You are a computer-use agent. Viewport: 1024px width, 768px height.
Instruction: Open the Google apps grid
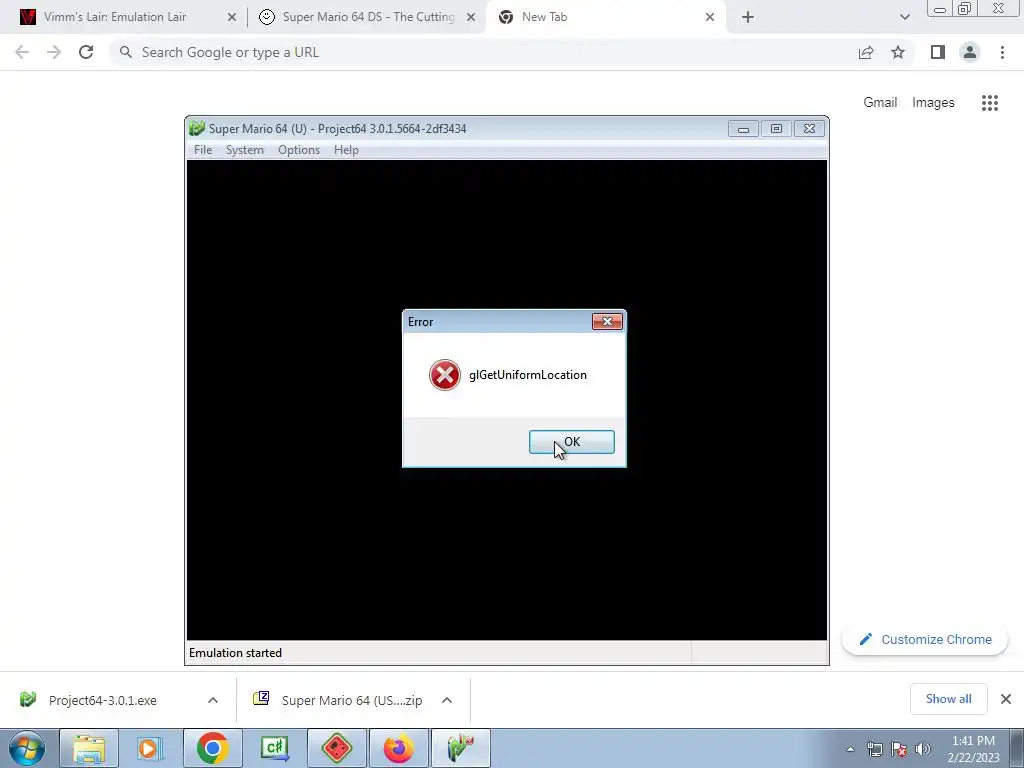(x=989, y=103)
